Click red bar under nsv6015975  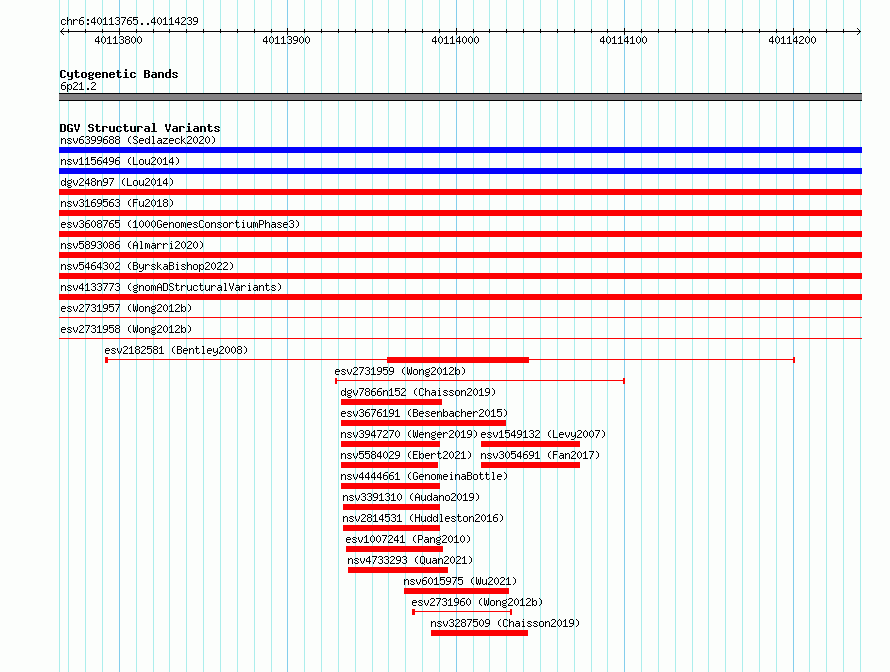[x=456, y=591]
